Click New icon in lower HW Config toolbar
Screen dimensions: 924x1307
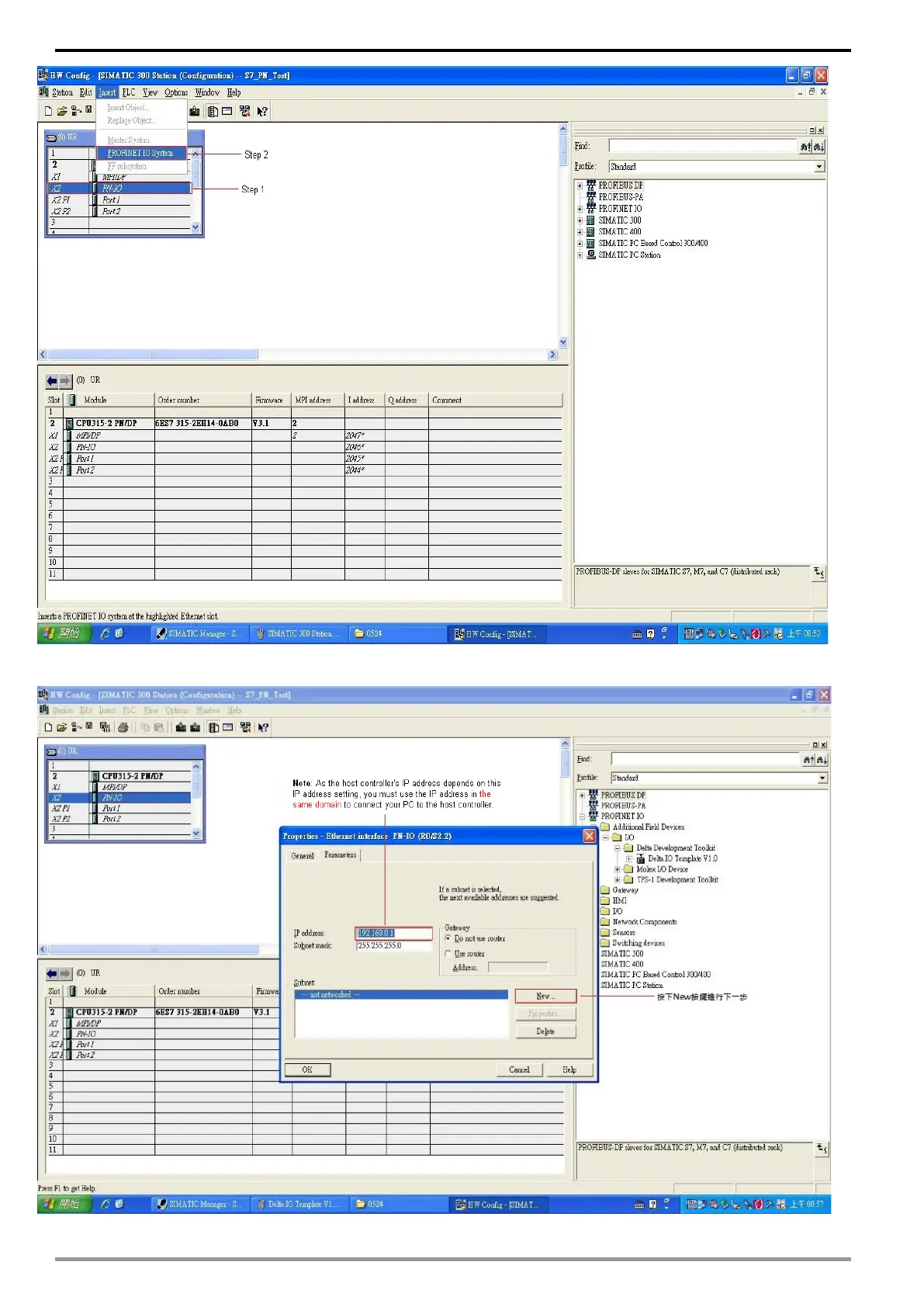[x=48, y=727]
